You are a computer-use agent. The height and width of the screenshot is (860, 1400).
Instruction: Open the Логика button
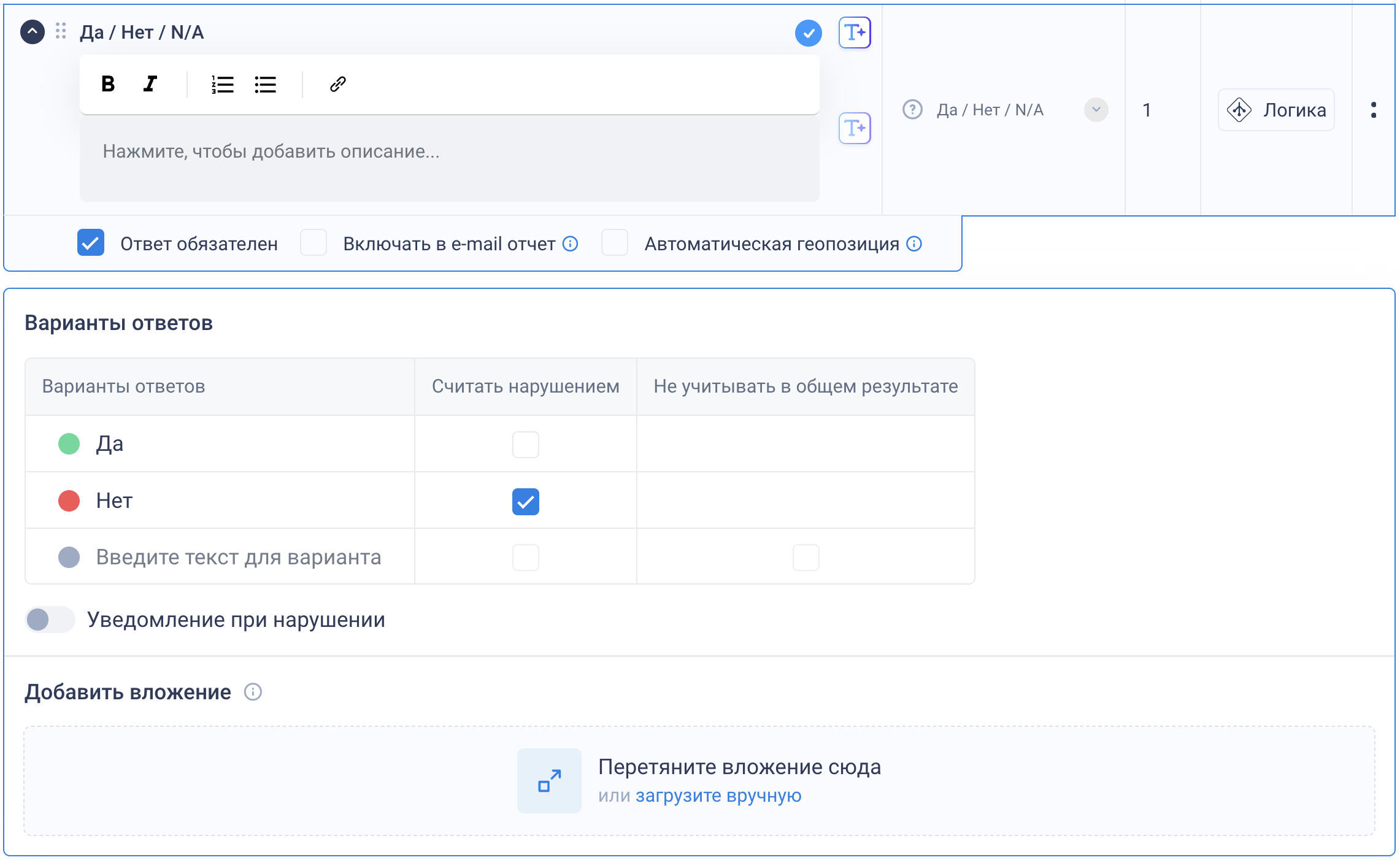pyautogui.click(x=1276, y=110)
